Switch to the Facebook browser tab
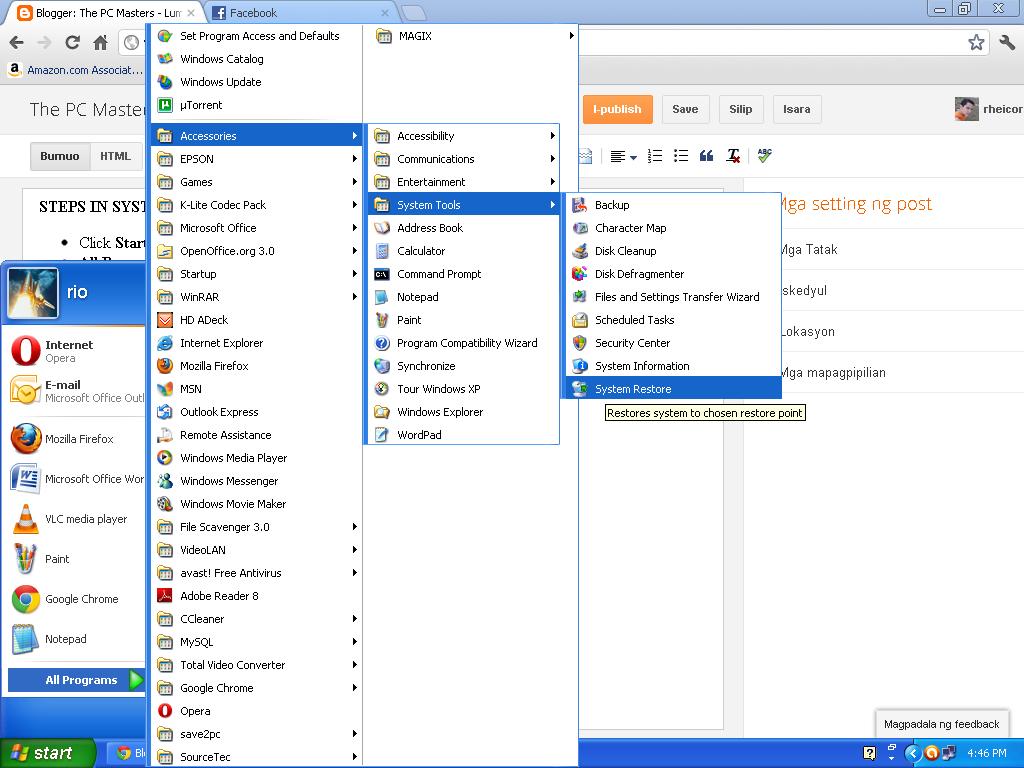The width and height of the screenshot is (1024, 768). pos(300,12)
